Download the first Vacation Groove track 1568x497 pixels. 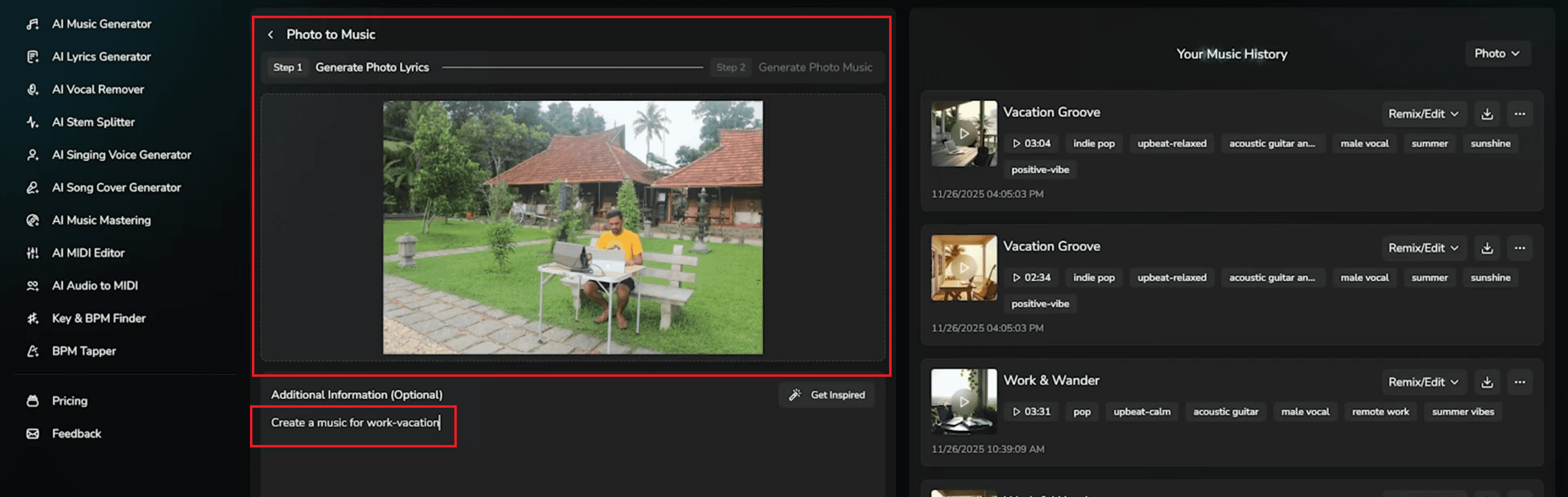[x=1487, y=114]
